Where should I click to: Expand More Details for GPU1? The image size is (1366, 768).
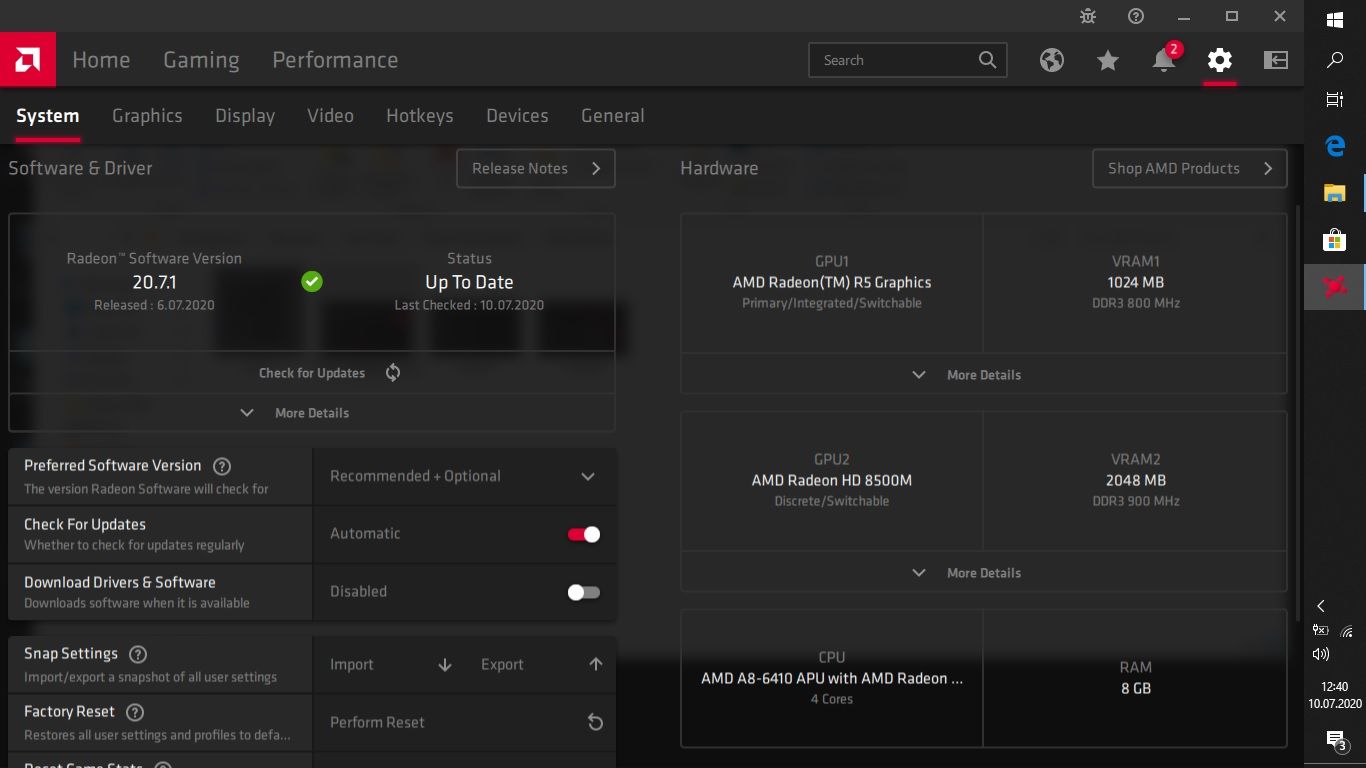point(984,375)
